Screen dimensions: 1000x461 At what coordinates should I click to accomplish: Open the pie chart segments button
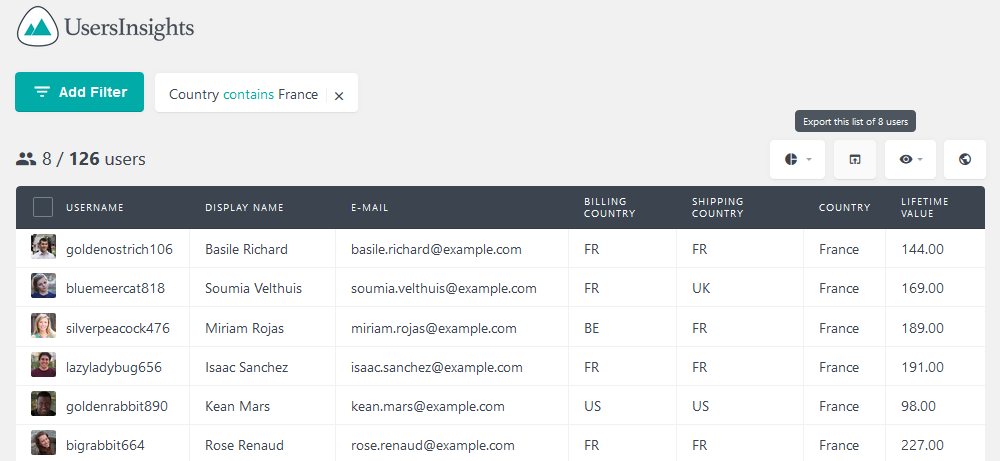point(797,159)
